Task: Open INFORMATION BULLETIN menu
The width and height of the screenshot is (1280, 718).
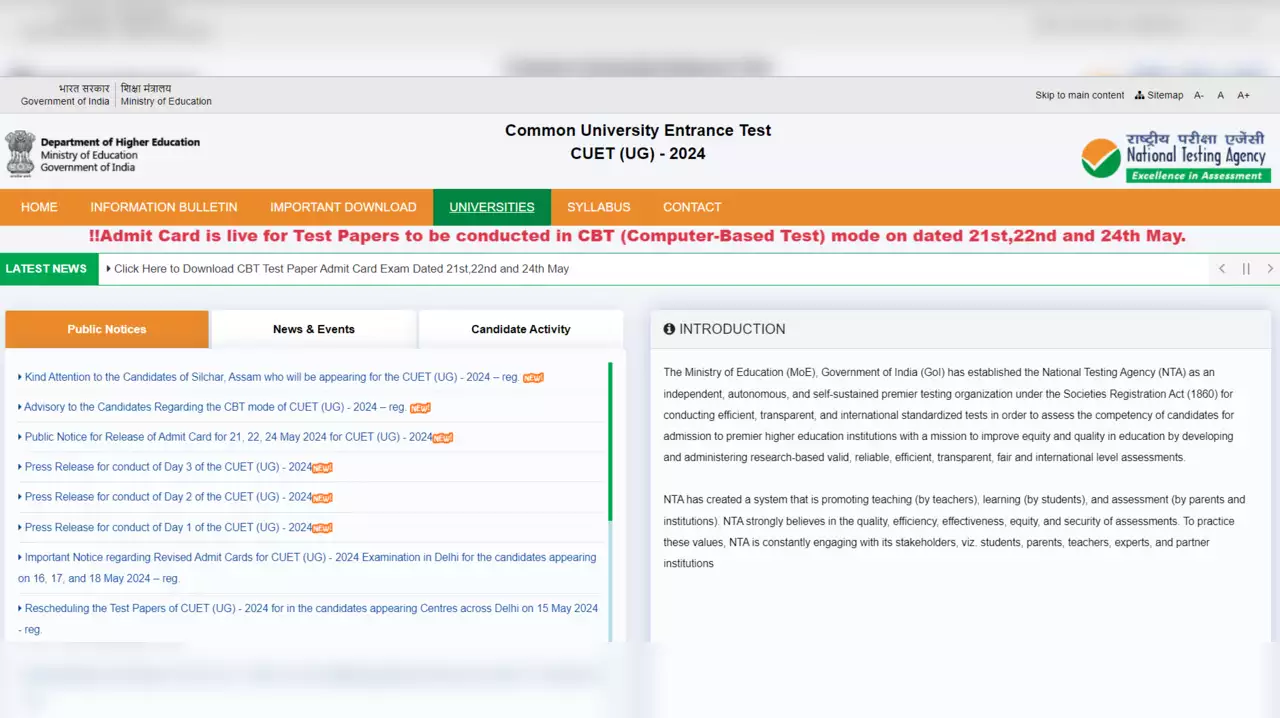Action: pos(164,207)
